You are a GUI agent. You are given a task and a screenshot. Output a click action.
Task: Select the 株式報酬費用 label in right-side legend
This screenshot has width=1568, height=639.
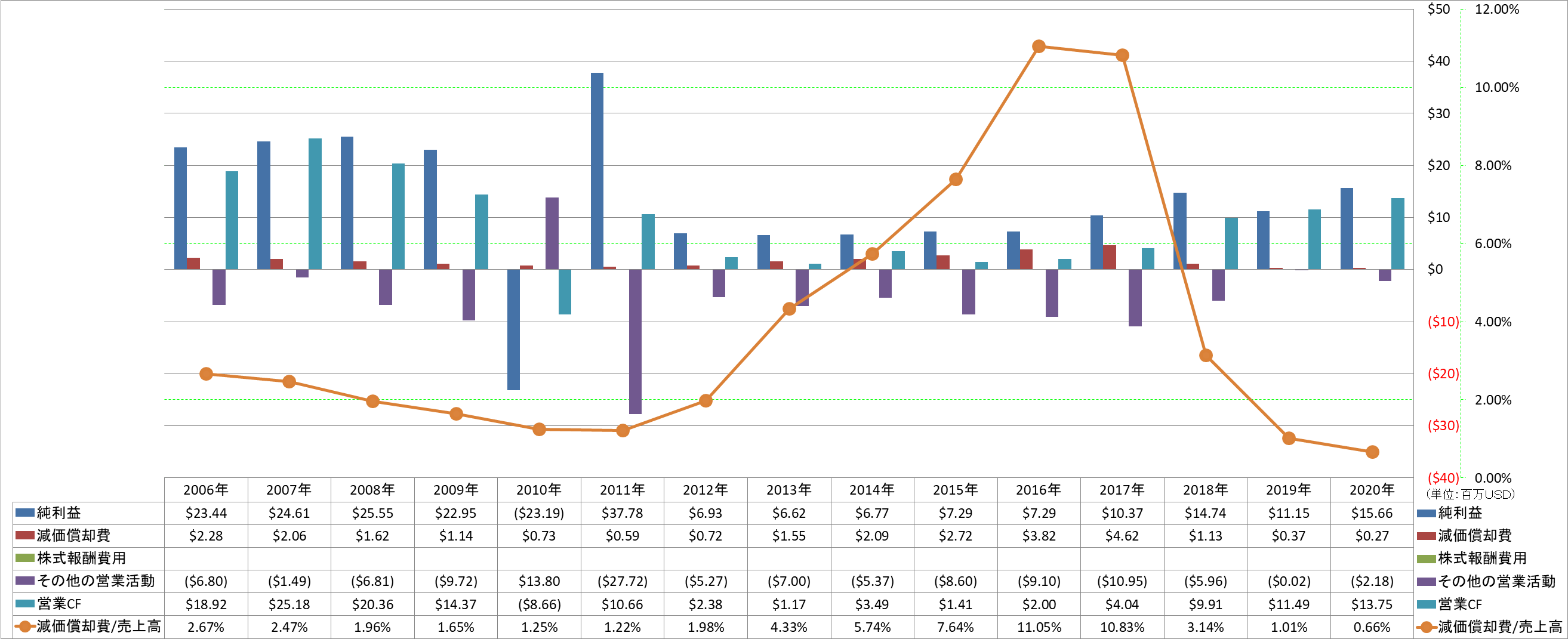(x=1482, y=558)
